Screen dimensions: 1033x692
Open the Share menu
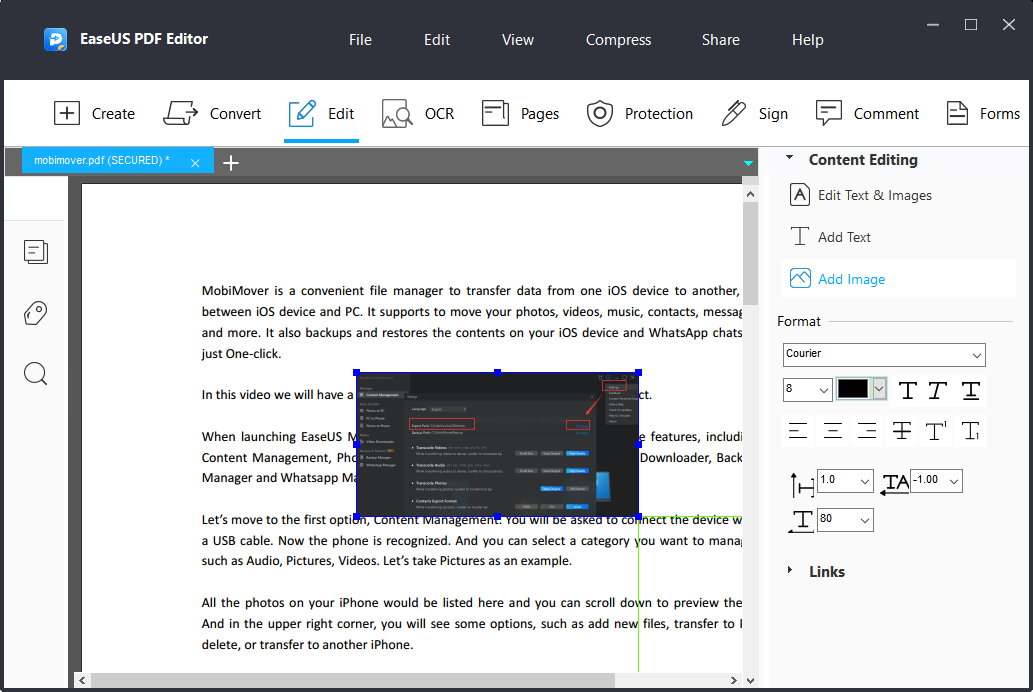click(x=721, y=40)
